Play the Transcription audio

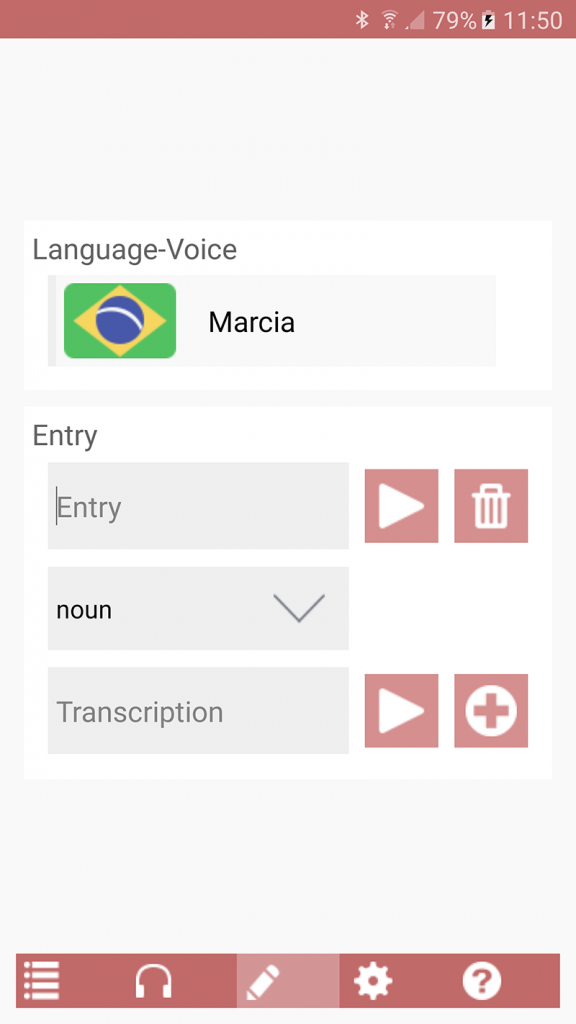tap(401, 711)
